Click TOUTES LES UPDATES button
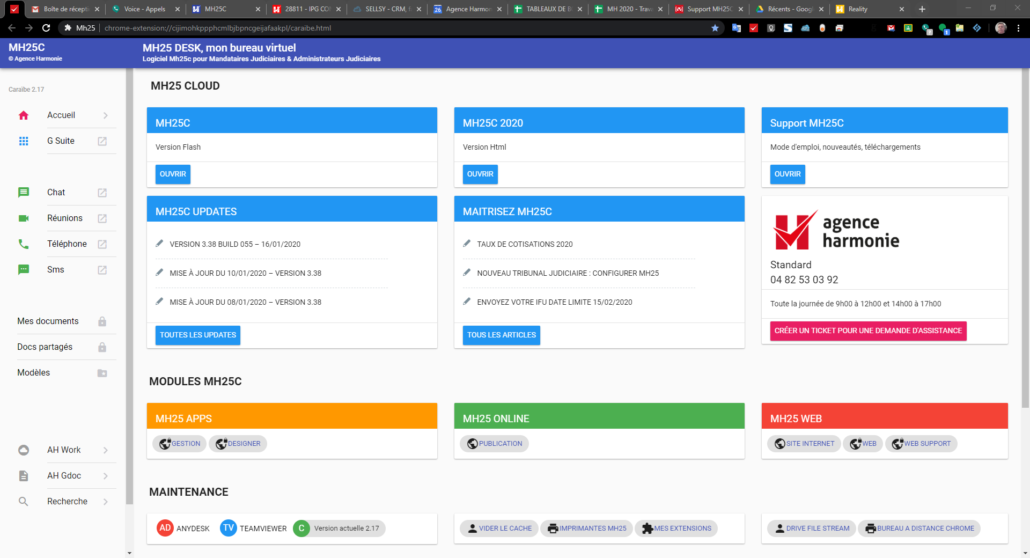Viewport: 1030px width, 558px height. tap(198, 335)
